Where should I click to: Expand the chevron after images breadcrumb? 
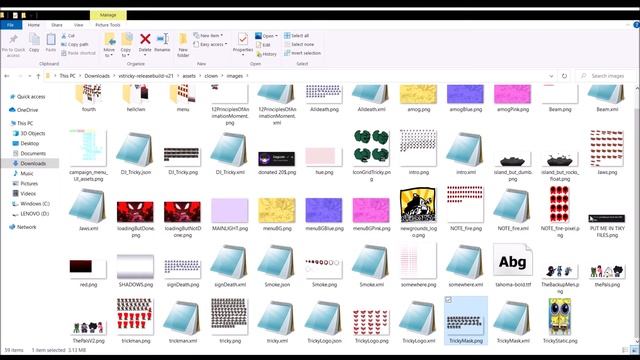pos(247,76)
